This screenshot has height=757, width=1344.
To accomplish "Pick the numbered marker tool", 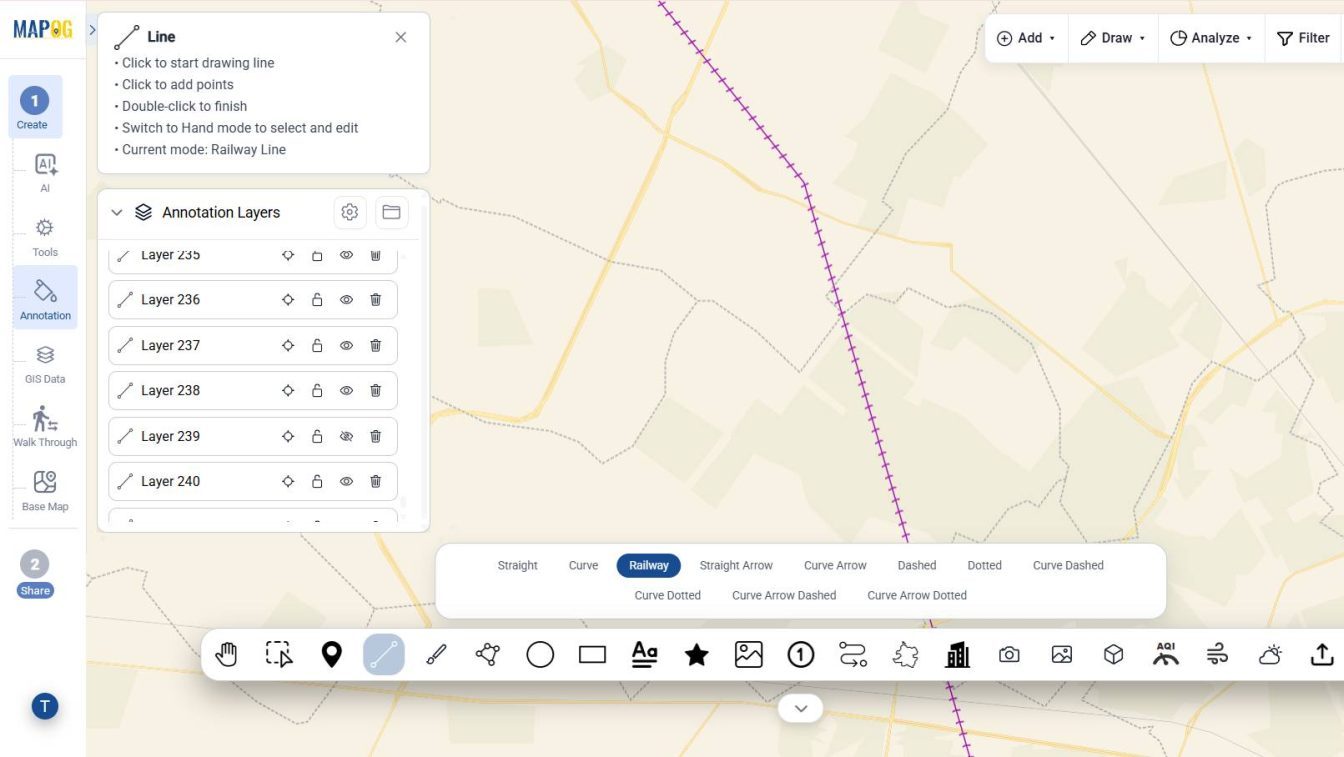I will point(801,655).
